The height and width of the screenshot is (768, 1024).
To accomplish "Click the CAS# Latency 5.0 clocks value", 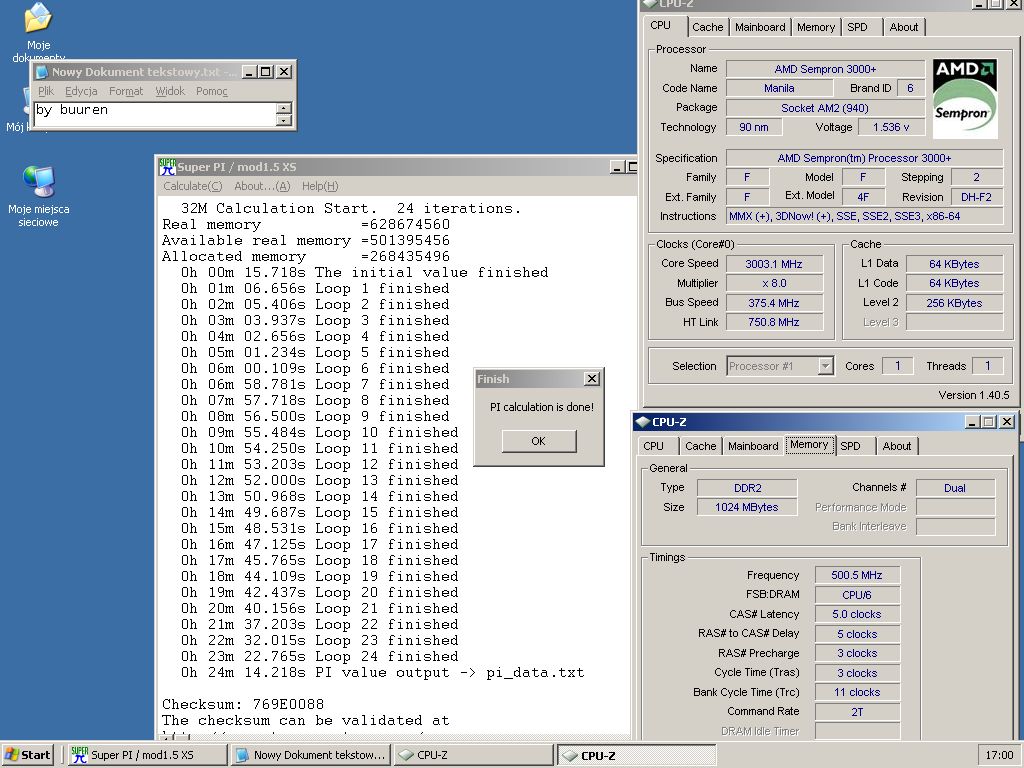I will [x=857, y=615].
